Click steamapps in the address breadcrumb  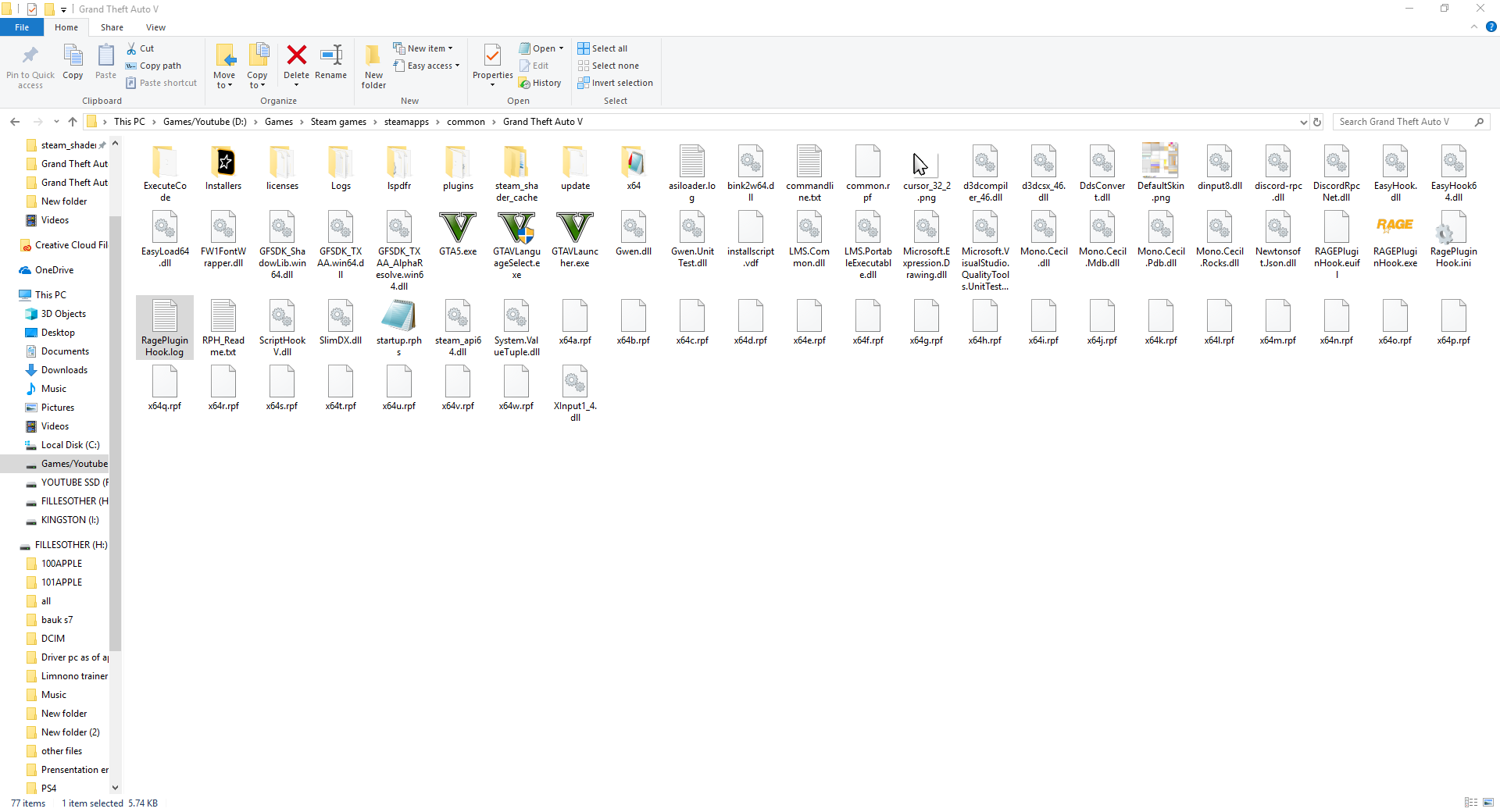click(x=406, y=122)
